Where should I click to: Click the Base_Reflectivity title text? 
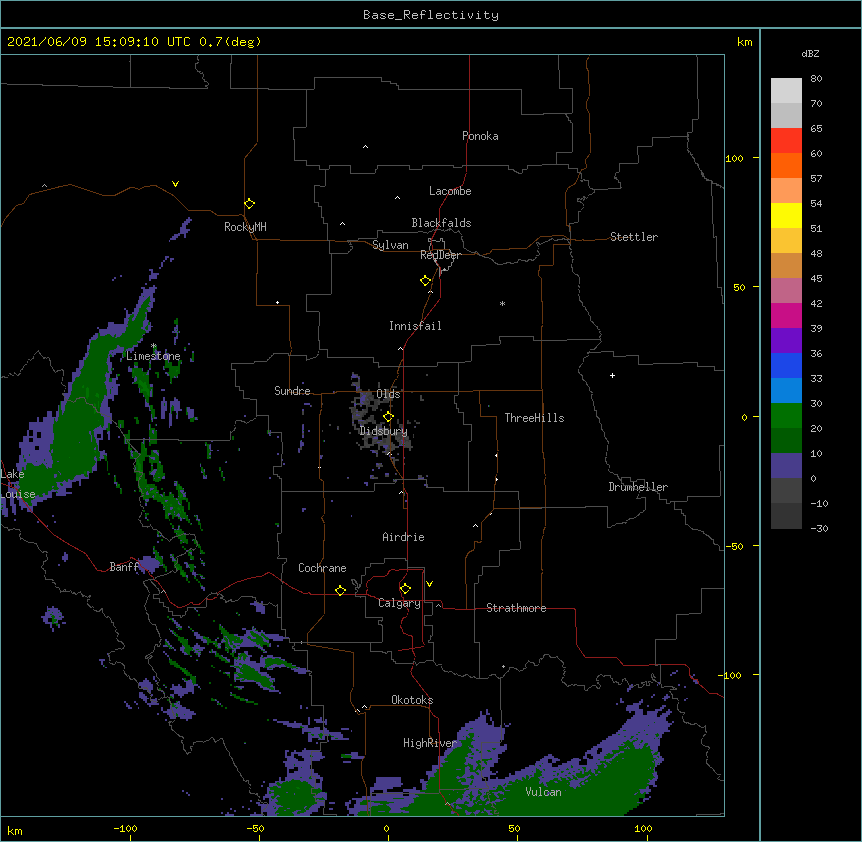[x=431, y=15]
